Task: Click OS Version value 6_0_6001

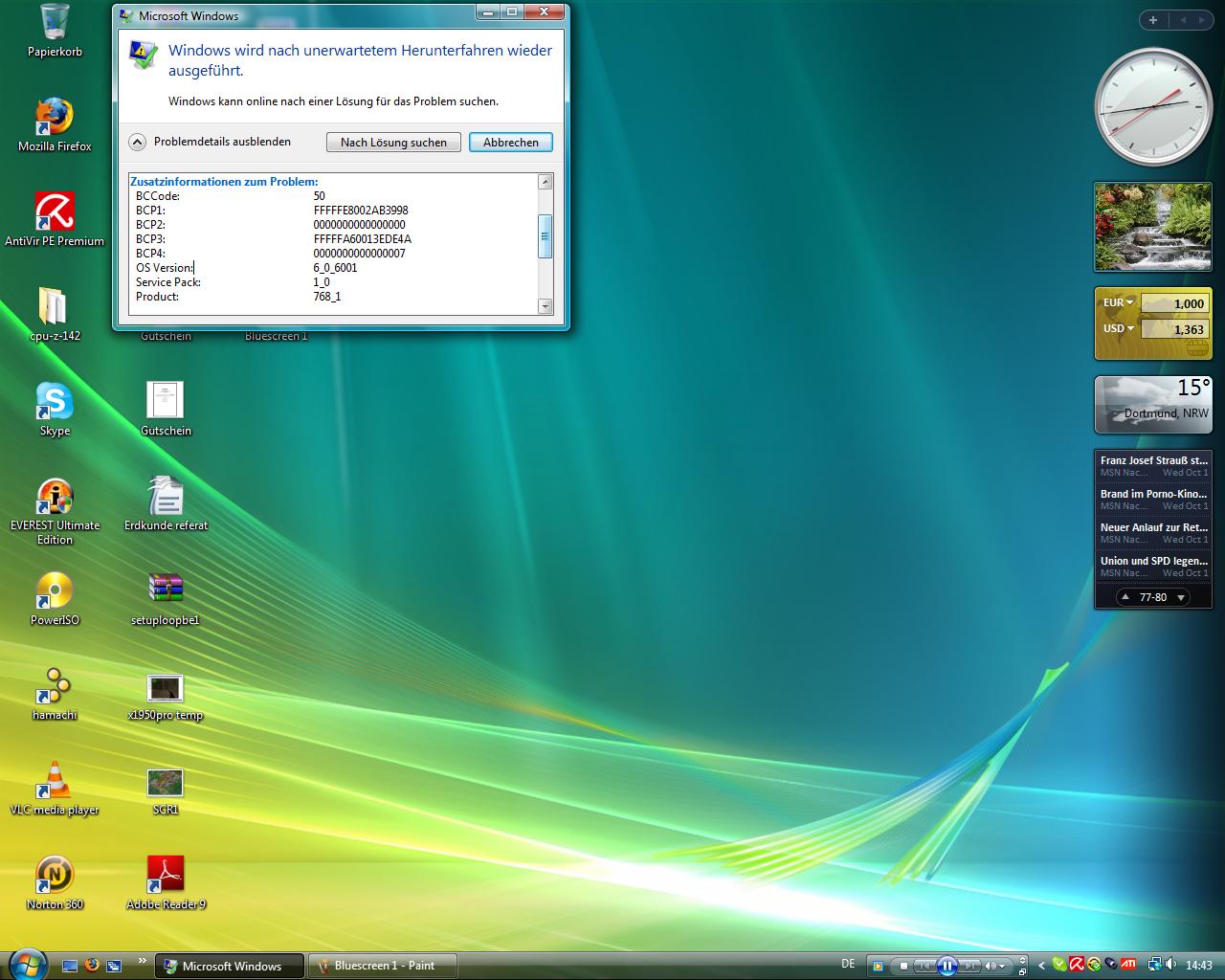Action: tap(335, 268)
